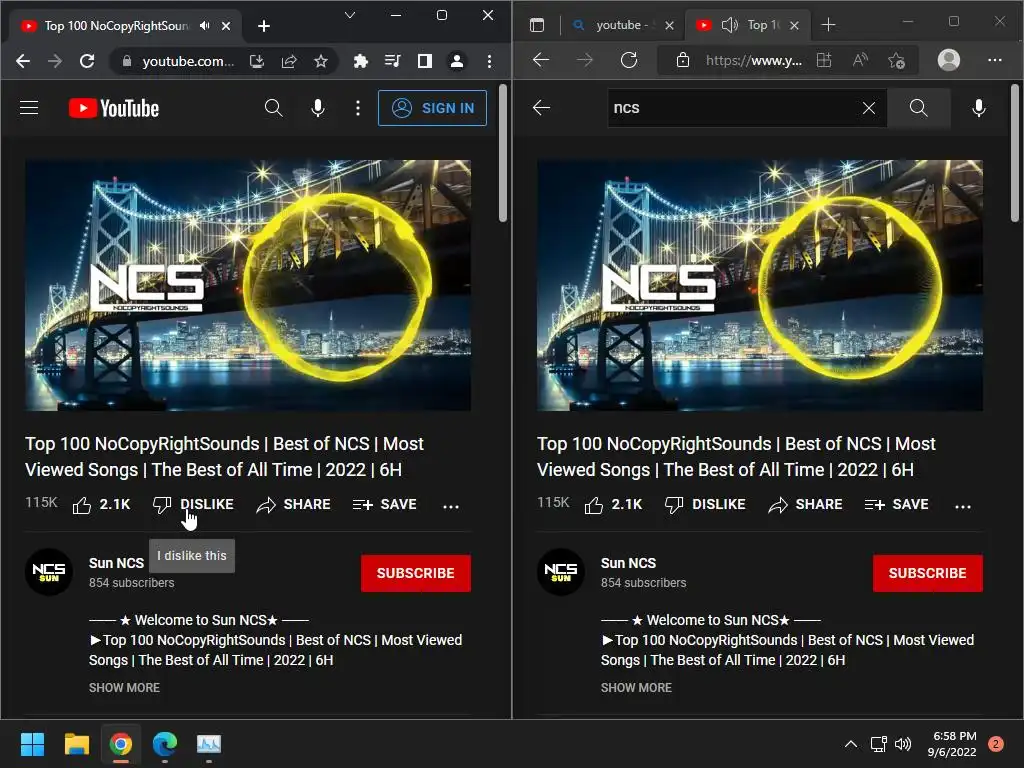The image size is (1024, 768).
Task: Refresh the page in Edge
Action: click(629, 60)
